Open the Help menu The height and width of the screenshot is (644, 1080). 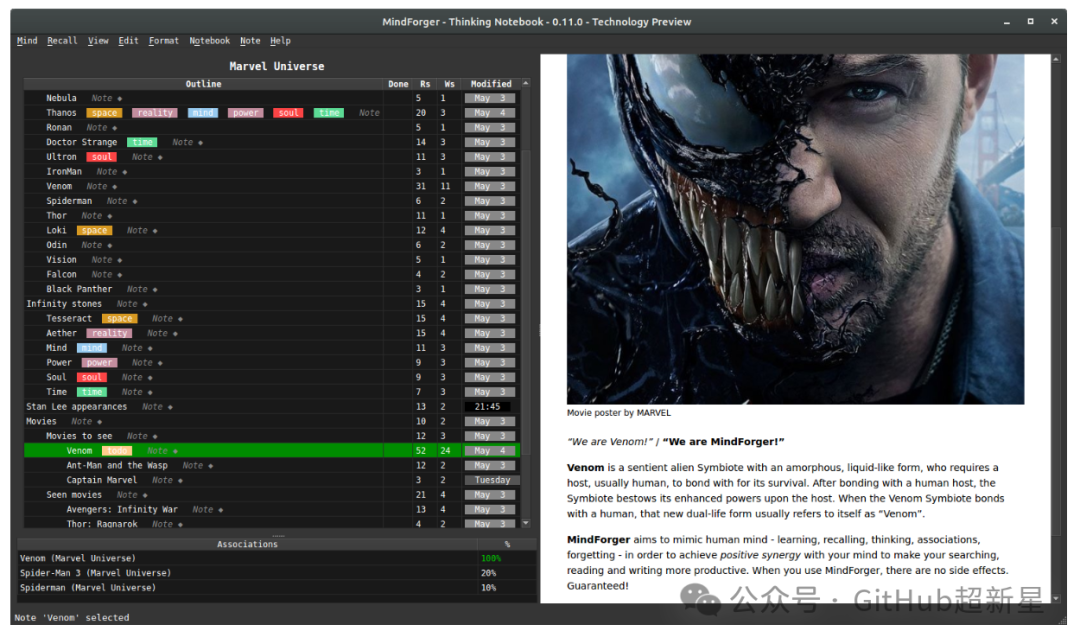pyautogui.click(x=280, y=41)
